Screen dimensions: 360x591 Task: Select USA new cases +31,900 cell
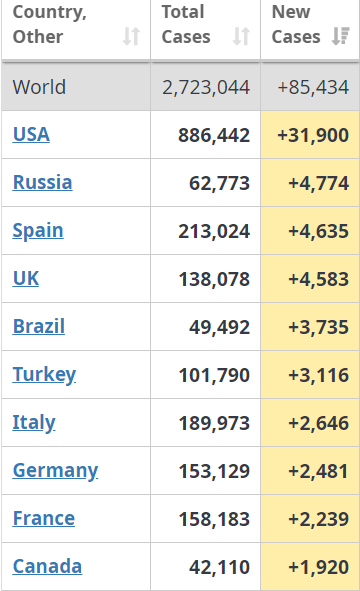[x=310, y=135]
